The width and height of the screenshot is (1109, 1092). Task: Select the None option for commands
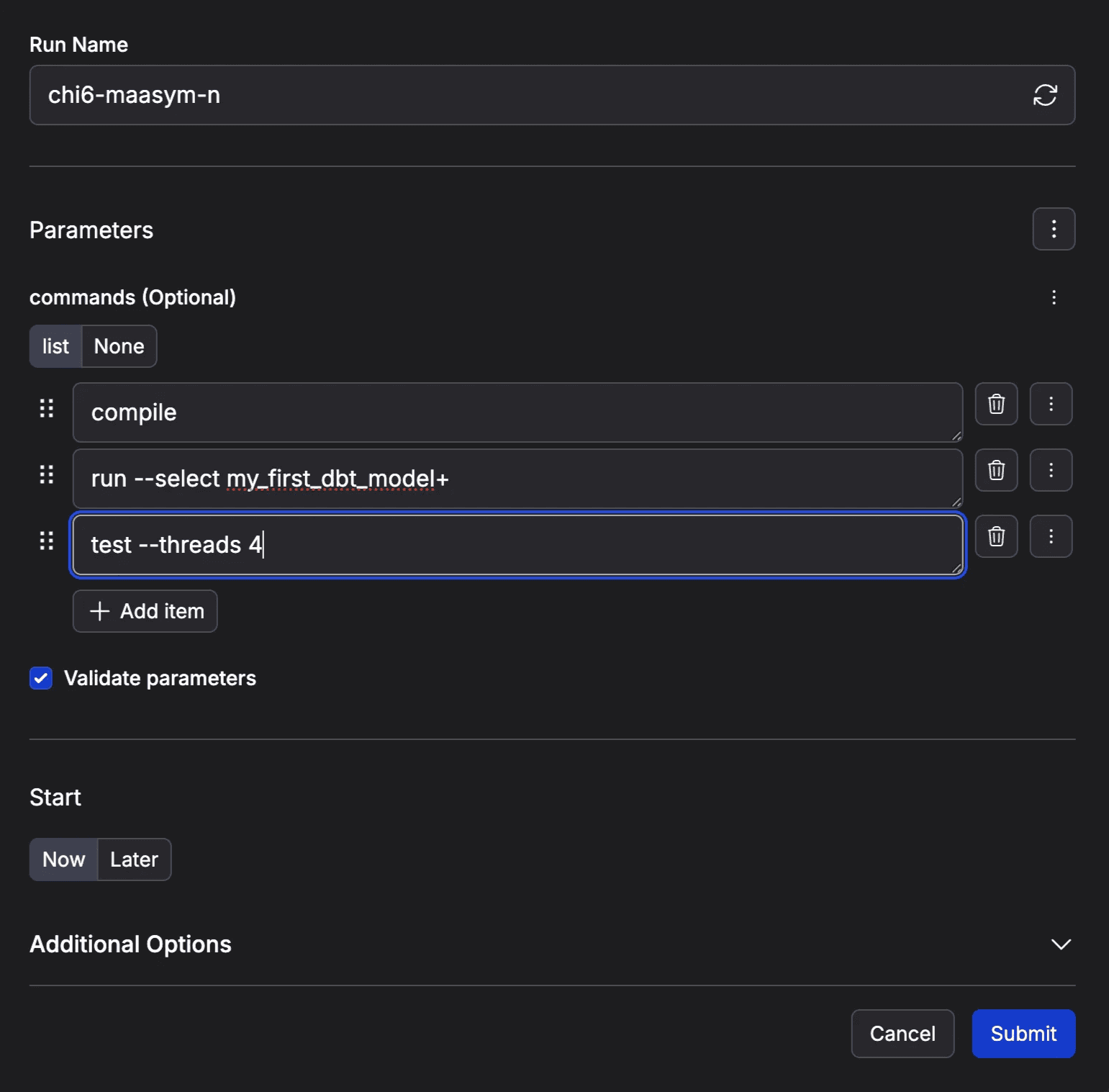coord(119,346)
